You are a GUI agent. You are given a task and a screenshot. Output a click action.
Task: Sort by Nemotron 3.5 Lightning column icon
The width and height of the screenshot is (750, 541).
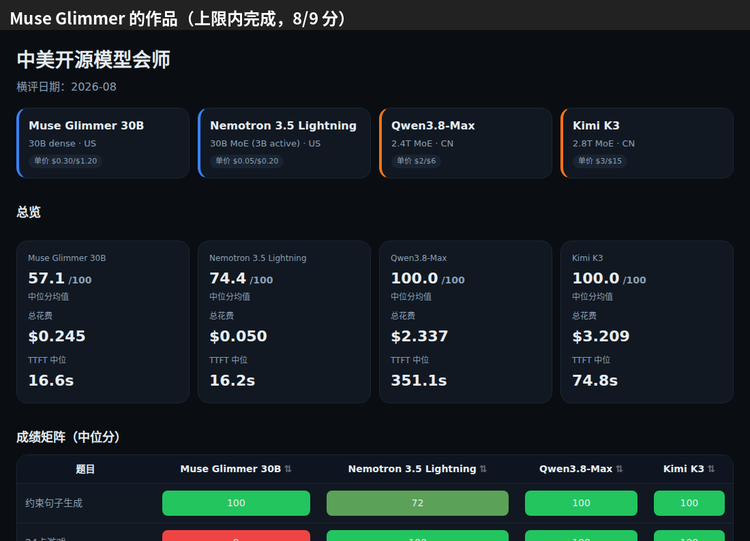coord(483,469)
